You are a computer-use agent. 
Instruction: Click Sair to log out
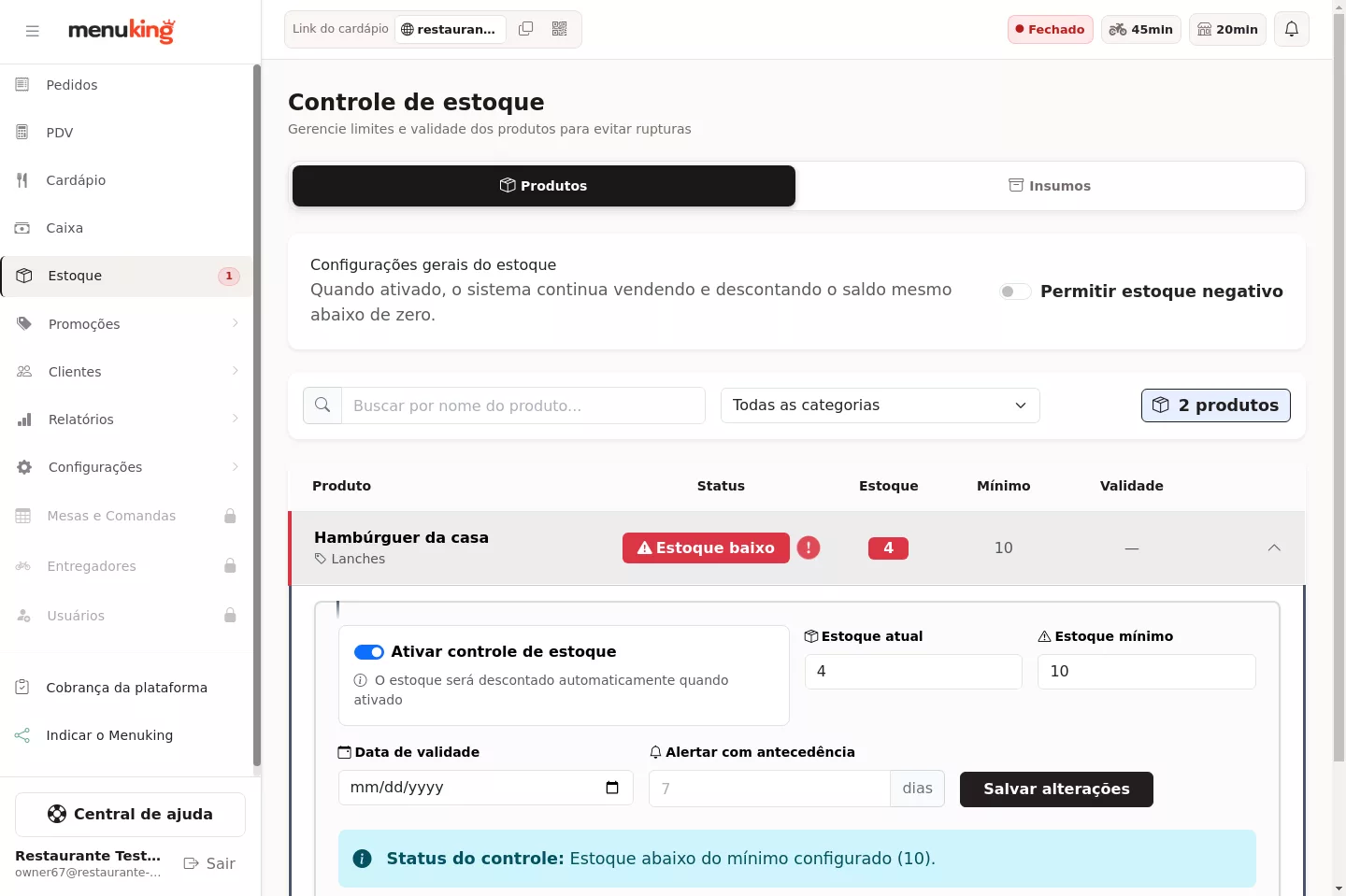(209, 863)
